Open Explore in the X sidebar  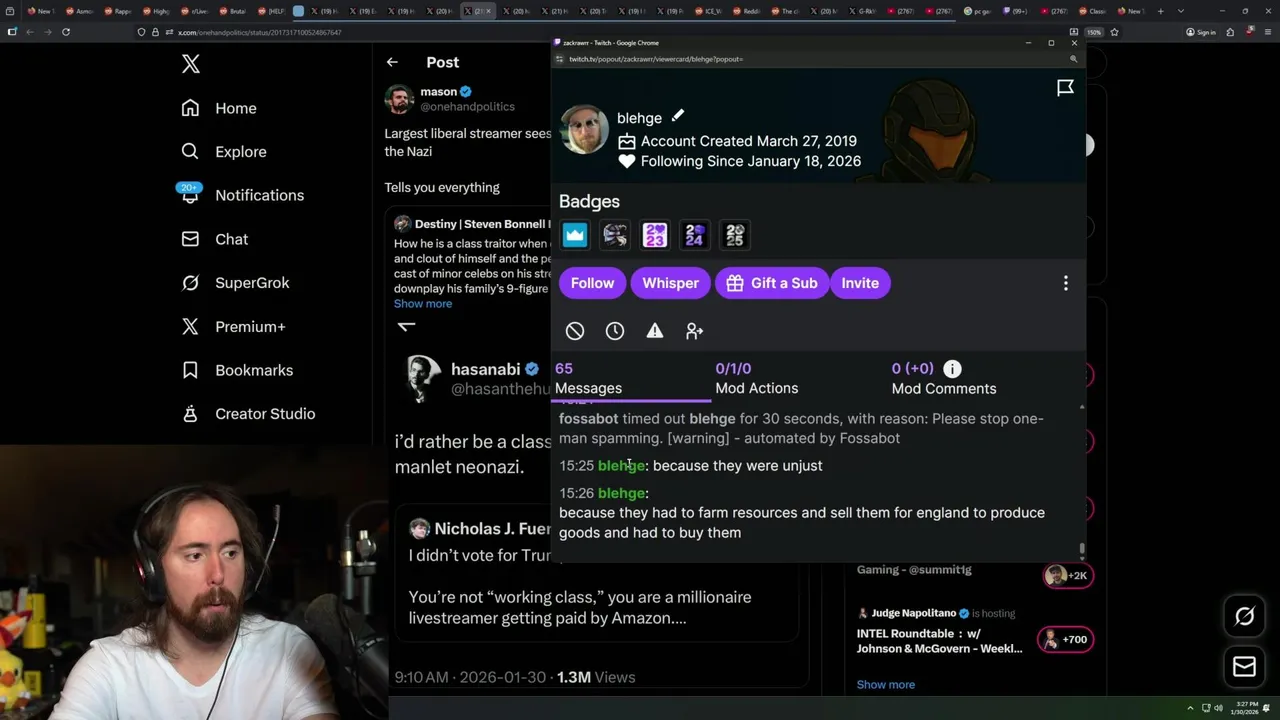point(224,152)
